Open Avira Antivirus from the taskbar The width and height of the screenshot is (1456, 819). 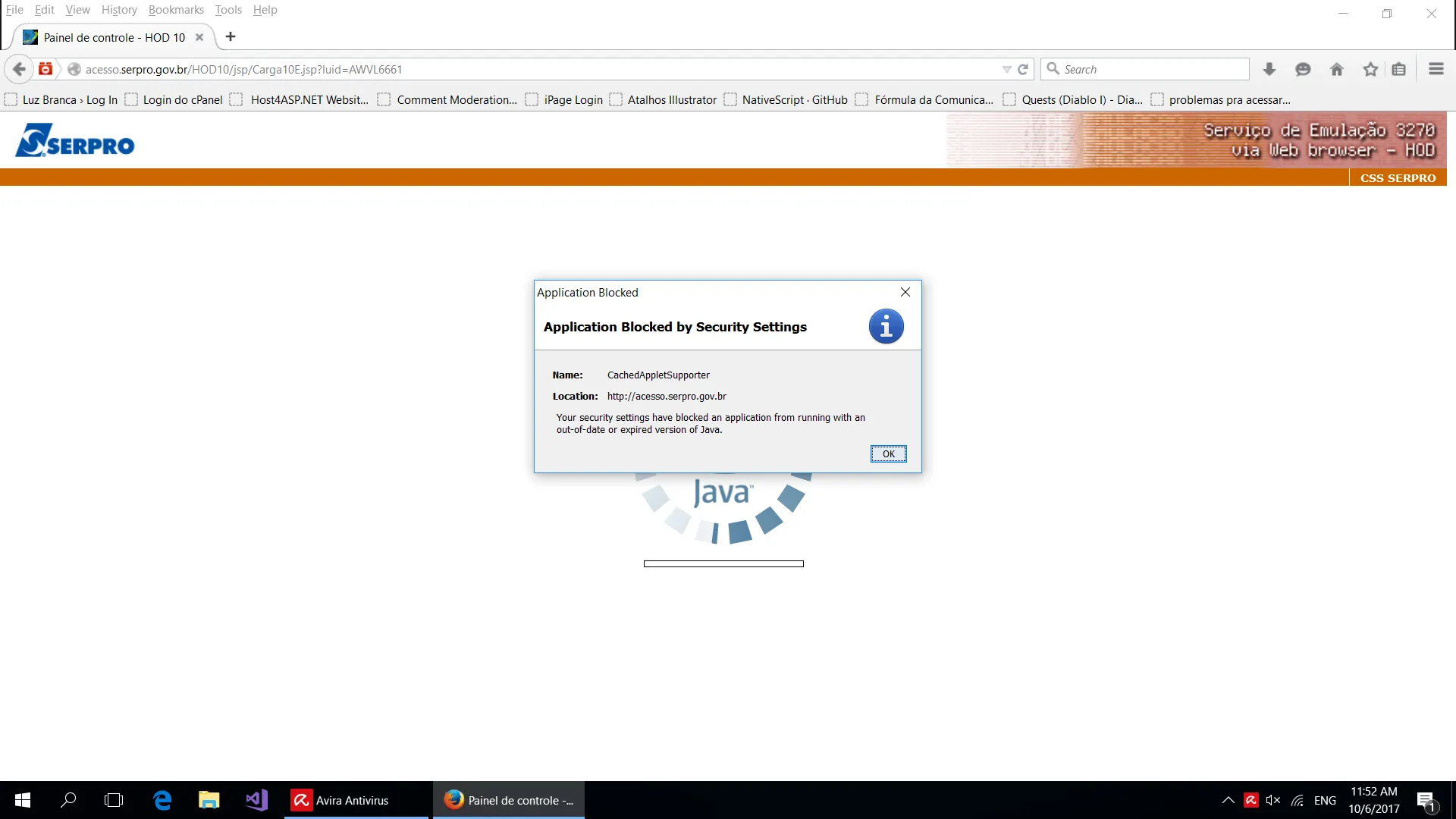coord(351,800)
